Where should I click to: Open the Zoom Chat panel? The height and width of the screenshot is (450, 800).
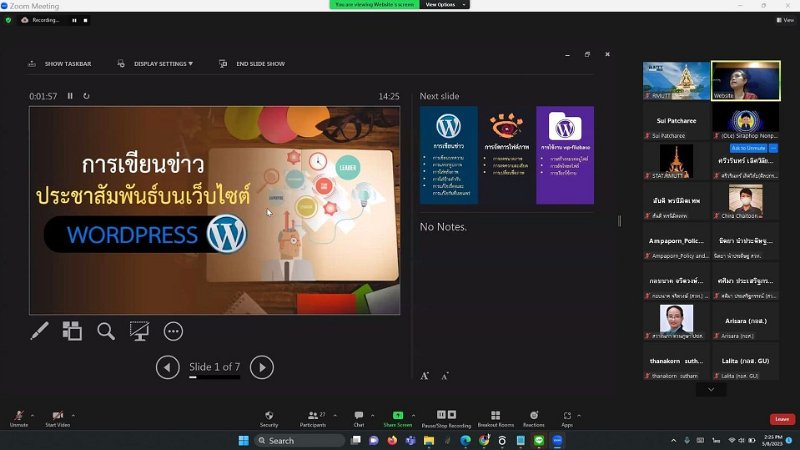[x=359, y=418]
